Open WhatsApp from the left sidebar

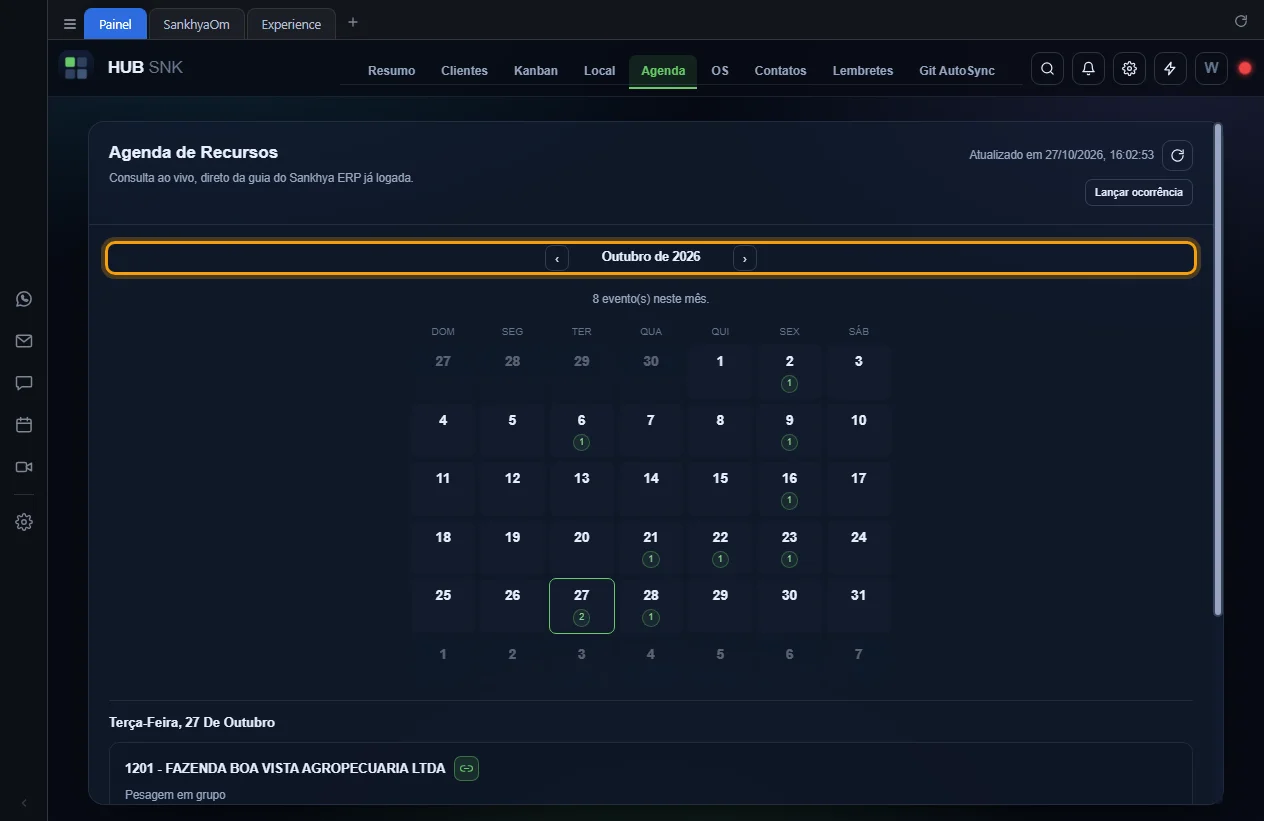tap(24, 299)
